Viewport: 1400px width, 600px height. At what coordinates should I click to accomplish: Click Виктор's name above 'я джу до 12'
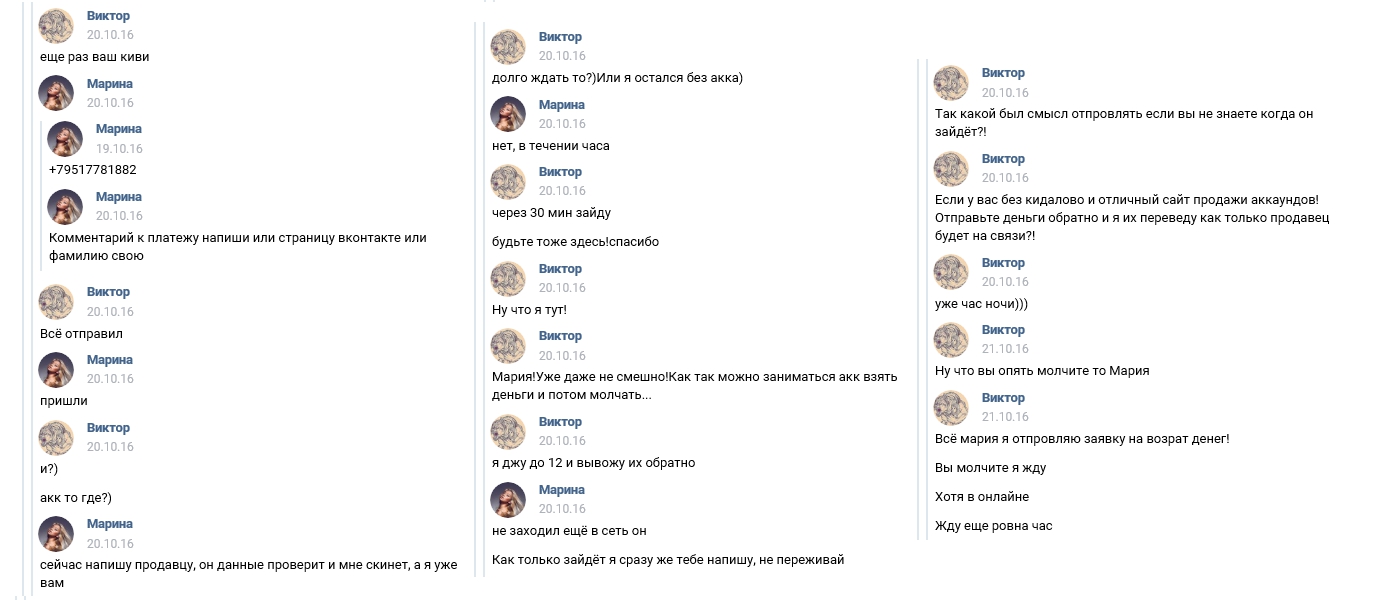click(x=560, y=422)
